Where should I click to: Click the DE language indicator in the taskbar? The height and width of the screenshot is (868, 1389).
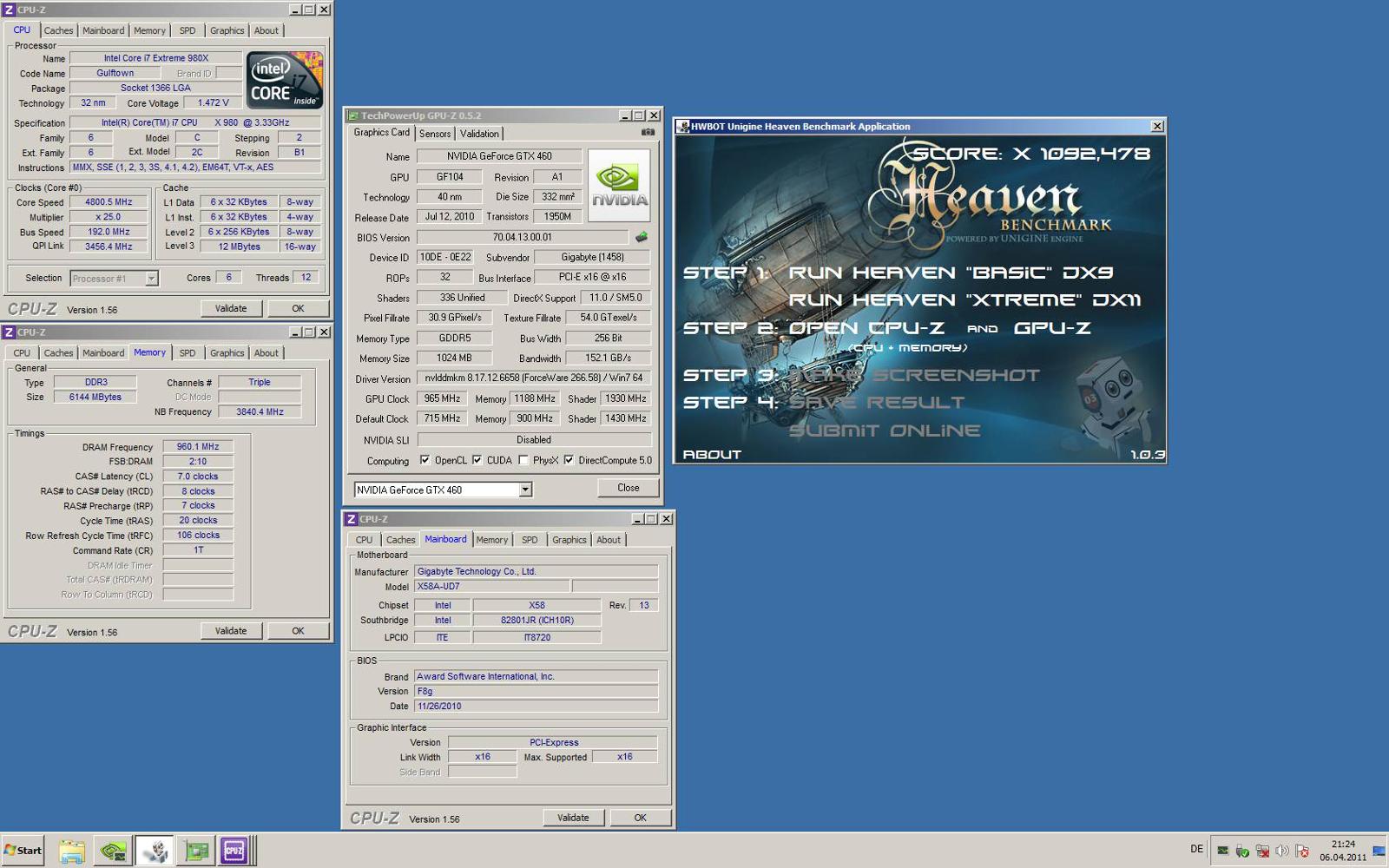1197,850
